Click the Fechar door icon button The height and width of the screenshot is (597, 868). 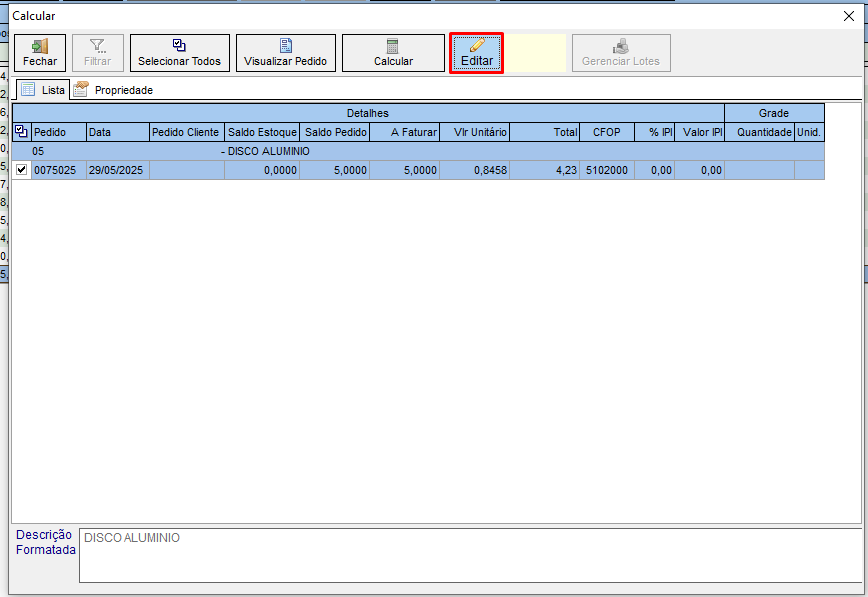[40, 53]
